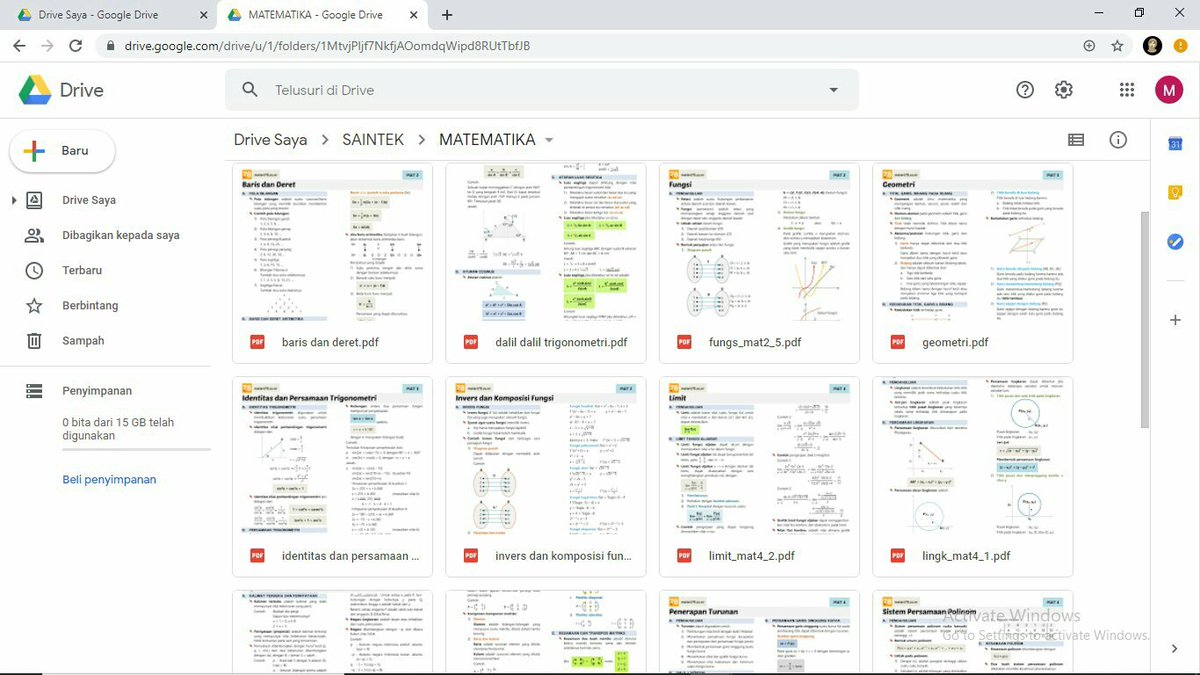Image resolution: width=1200 pixels, height=675 pixels.
Task: Select lingk_mat4_1.pdf file name
Action: [967, 557]
